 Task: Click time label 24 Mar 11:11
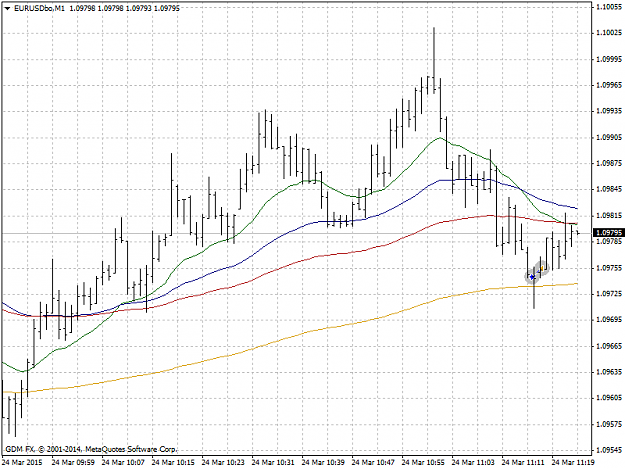point(523,462)
